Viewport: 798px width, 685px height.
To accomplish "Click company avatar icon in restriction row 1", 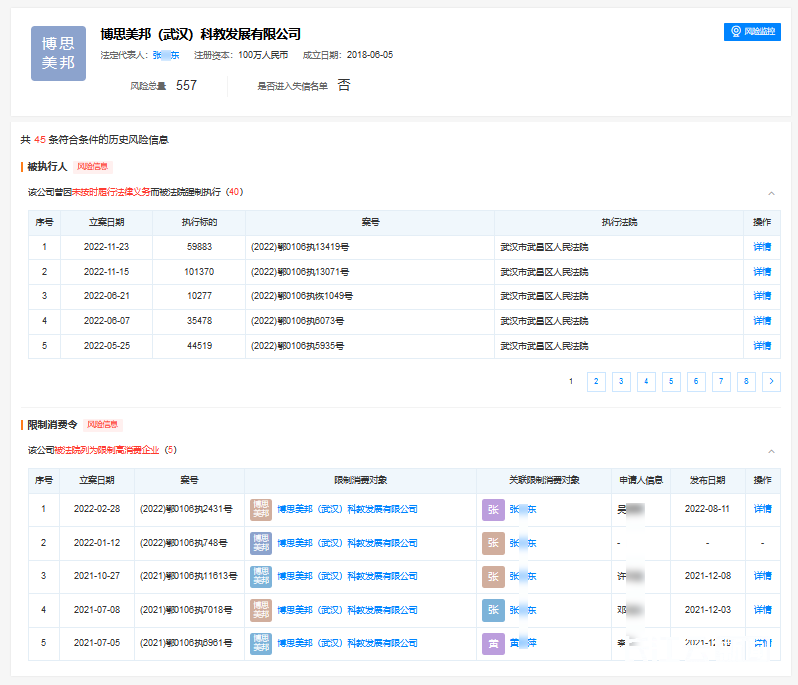I will [x=261, y=509].
